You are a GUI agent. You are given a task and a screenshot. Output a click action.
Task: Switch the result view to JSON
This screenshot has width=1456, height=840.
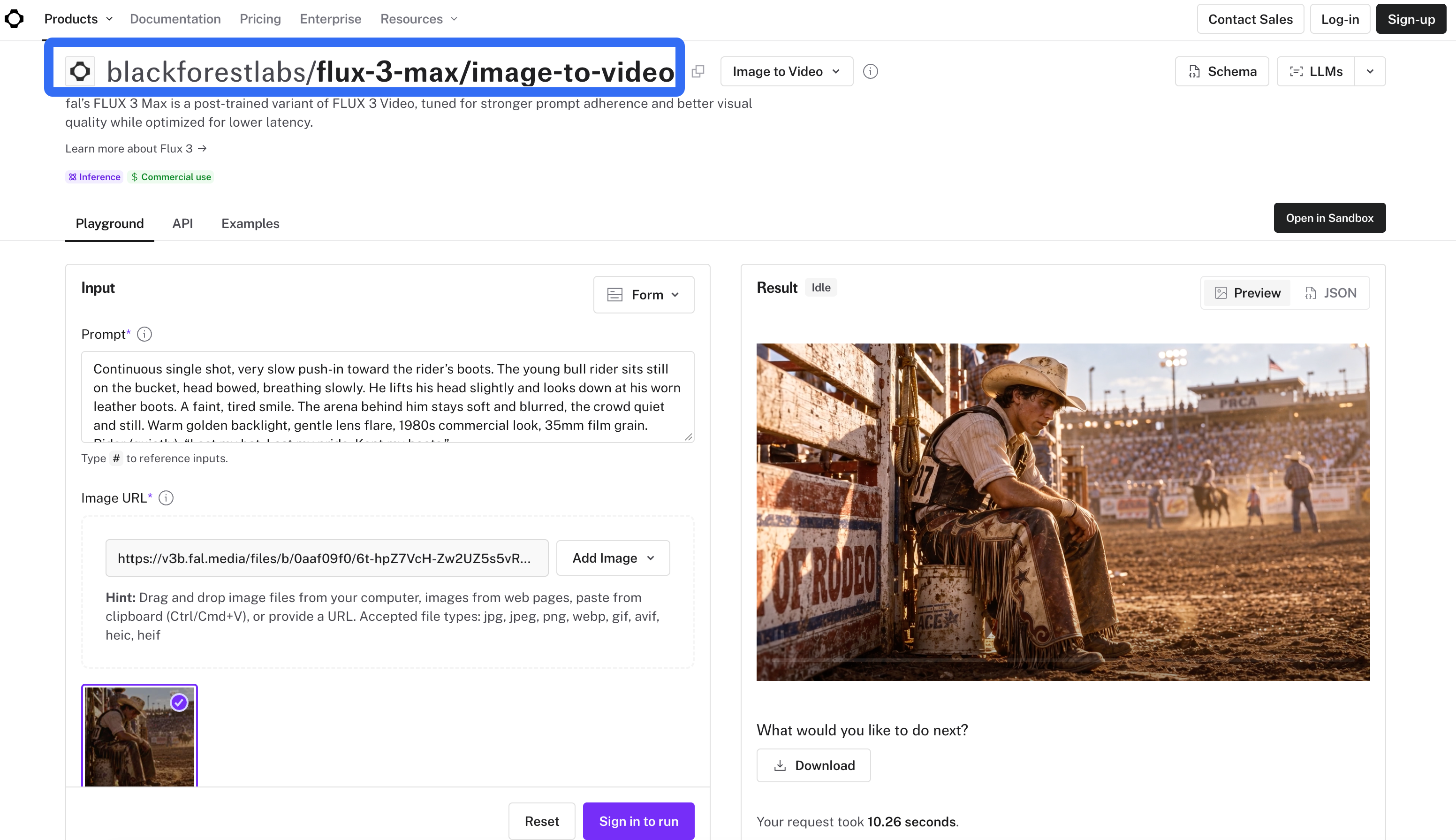pyautogui.click(x=1330, y=293)
